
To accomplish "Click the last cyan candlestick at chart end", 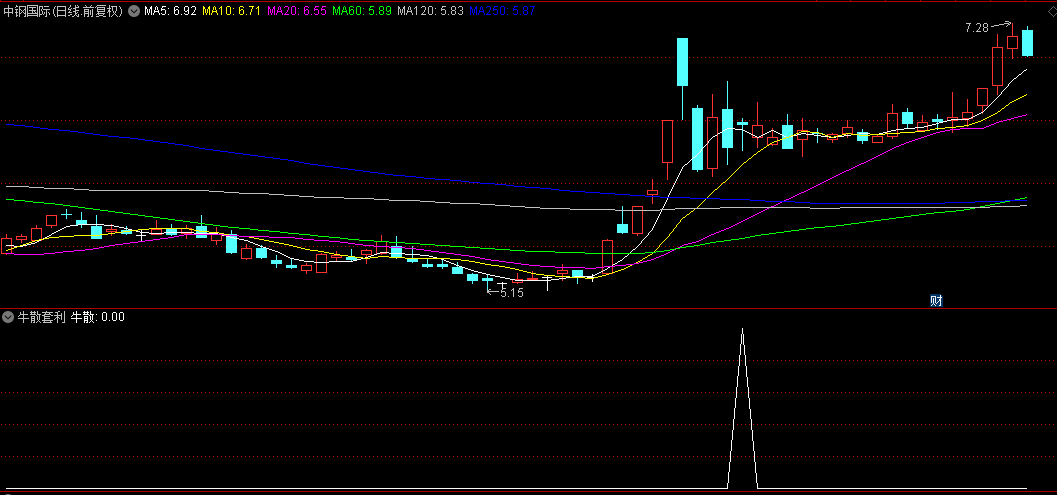I will coord(1027,42).
